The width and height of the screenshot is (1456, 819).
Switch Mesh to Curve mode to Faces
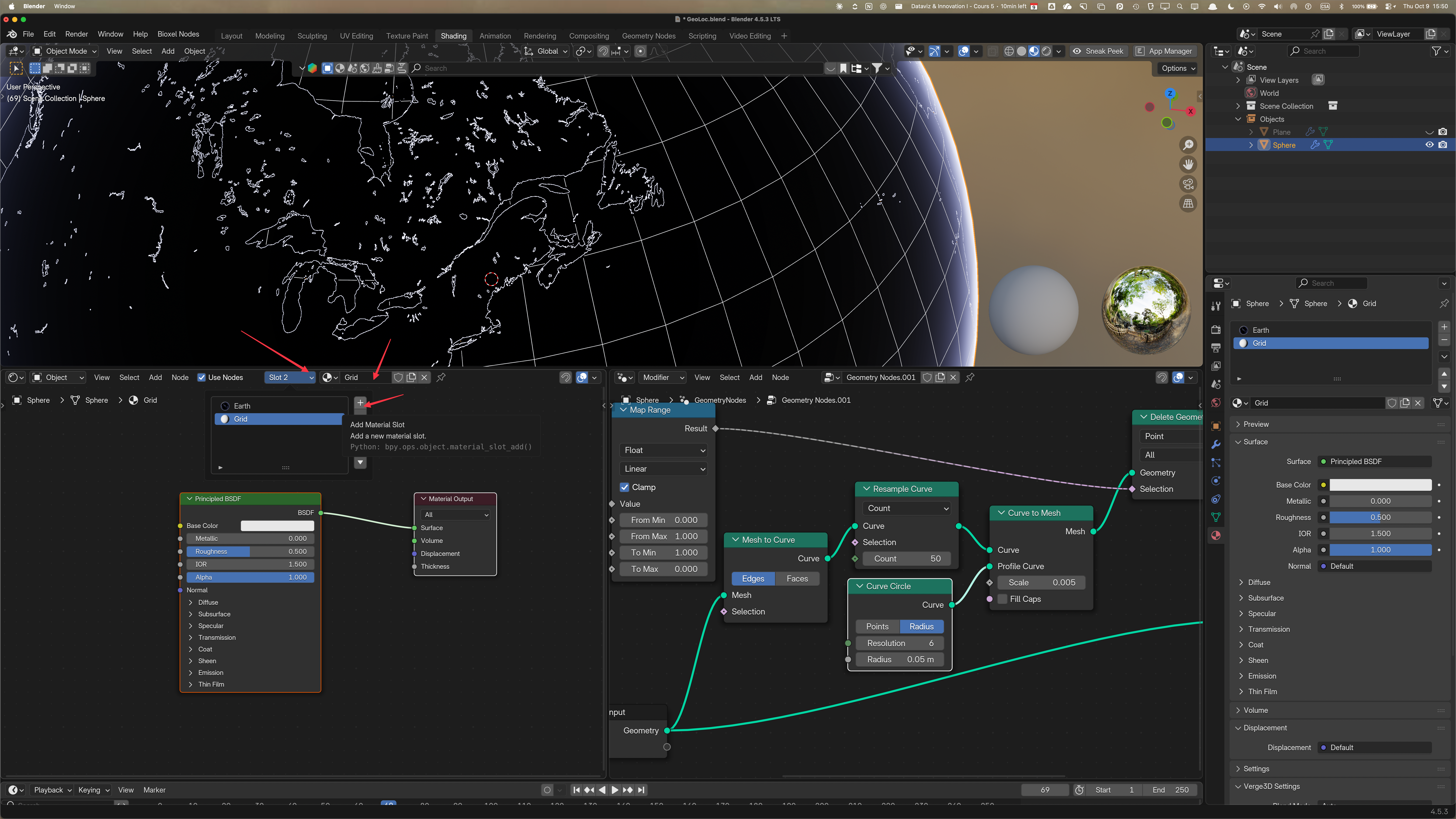coord(797,579)
